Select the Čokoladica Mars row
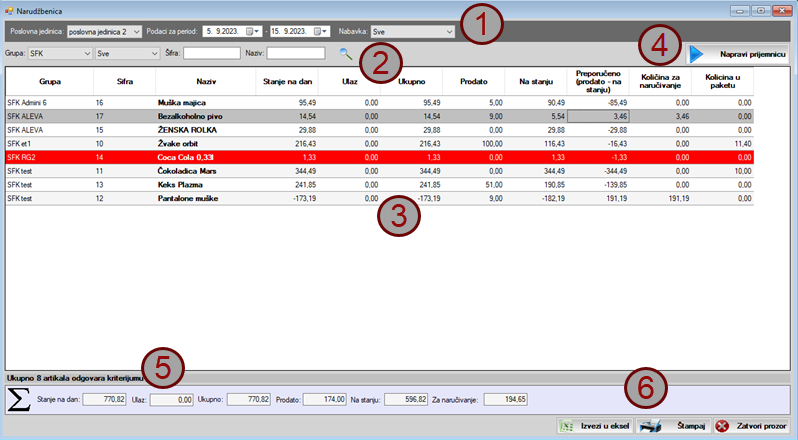798x440 pixels. [x=380, y=171]
